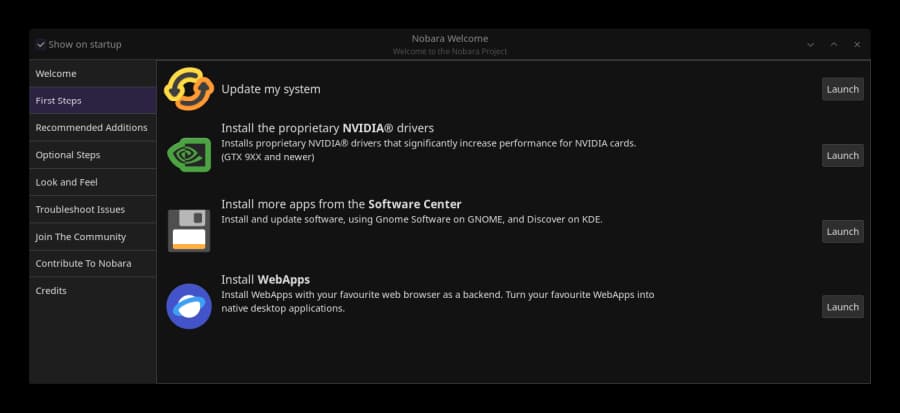This screenshot has width=900, height=413.
Task: Click the 'Nobara Welcome' window title
Action: tap(450, 38)
